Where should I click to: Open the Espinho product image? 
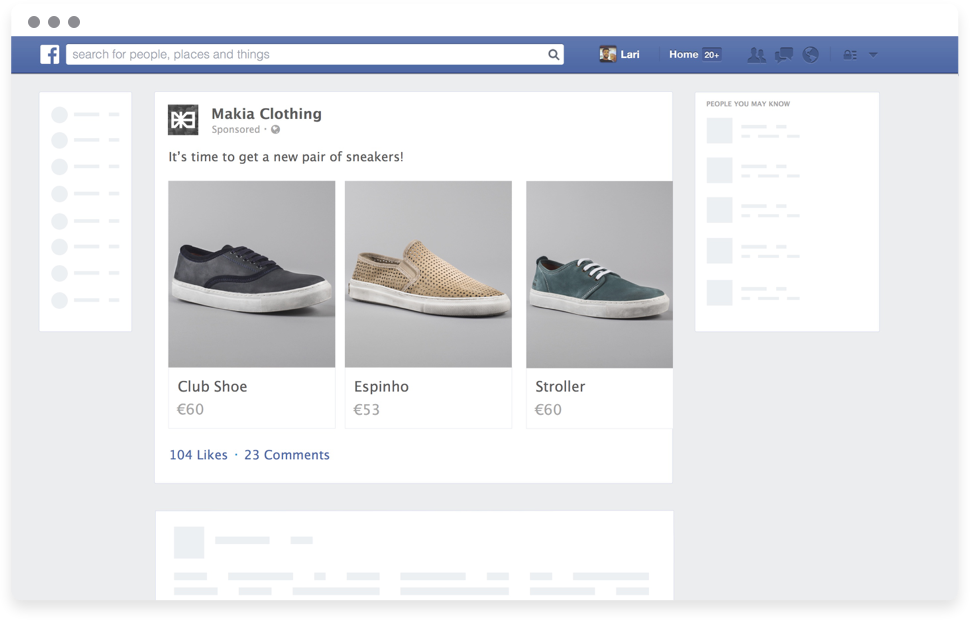pos(428,274)
